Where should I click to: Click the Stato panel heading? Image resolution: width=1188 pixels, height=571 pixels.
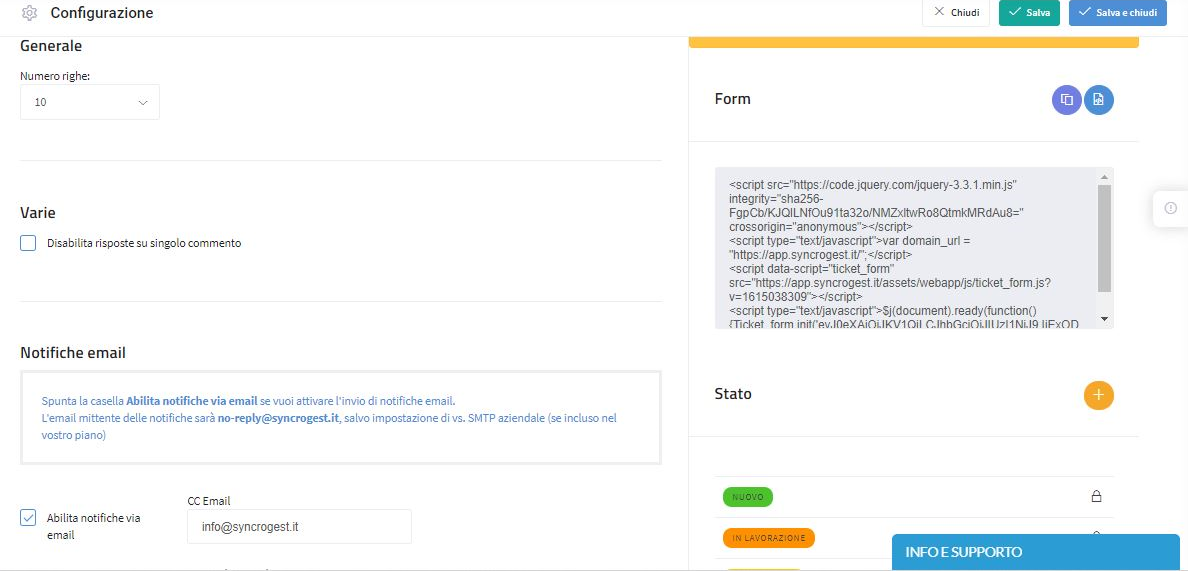coord(733,394)
